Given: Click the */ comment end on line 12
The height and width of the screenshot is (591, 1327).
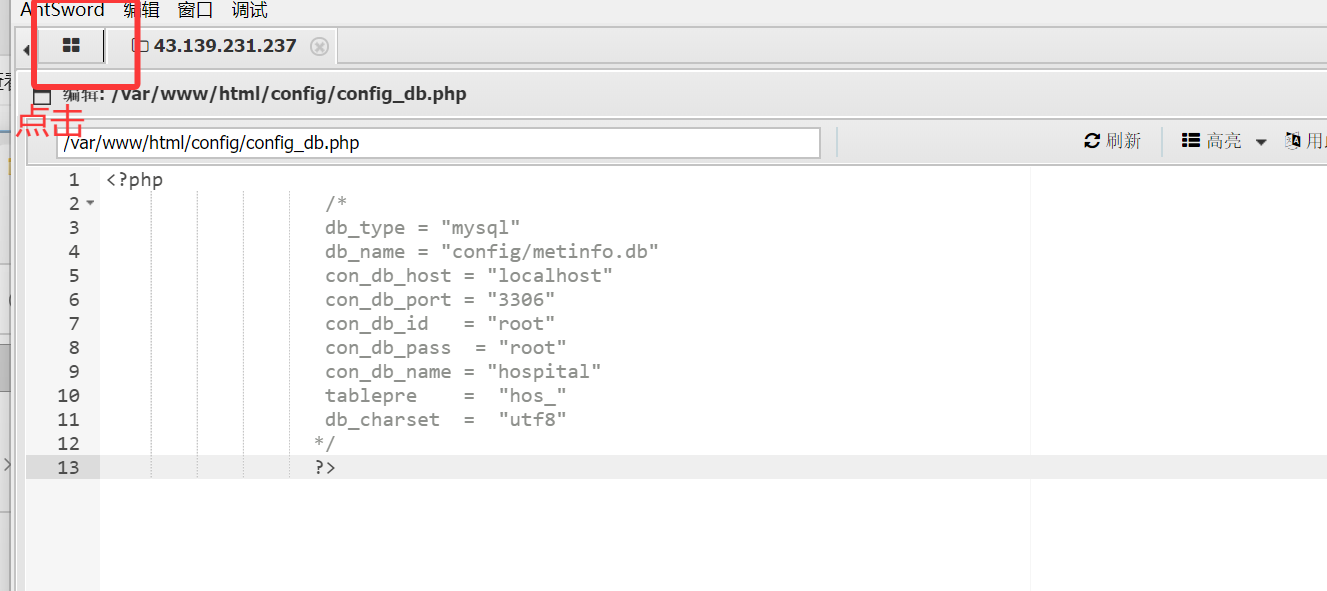Looking at the screenshot, I should [x=325, y=443].
